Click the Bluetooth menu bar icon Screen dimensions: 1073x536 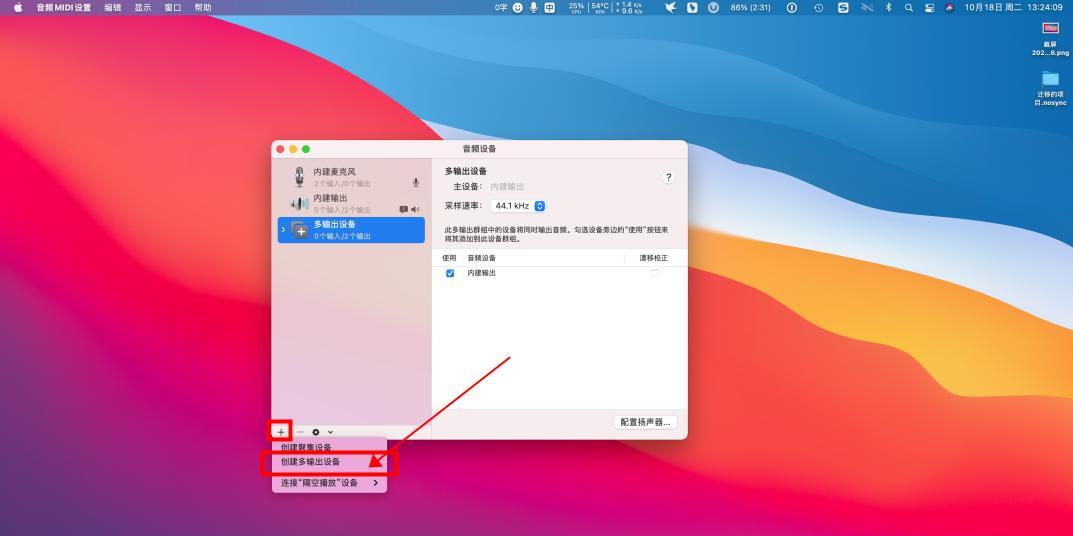[889, 8]
